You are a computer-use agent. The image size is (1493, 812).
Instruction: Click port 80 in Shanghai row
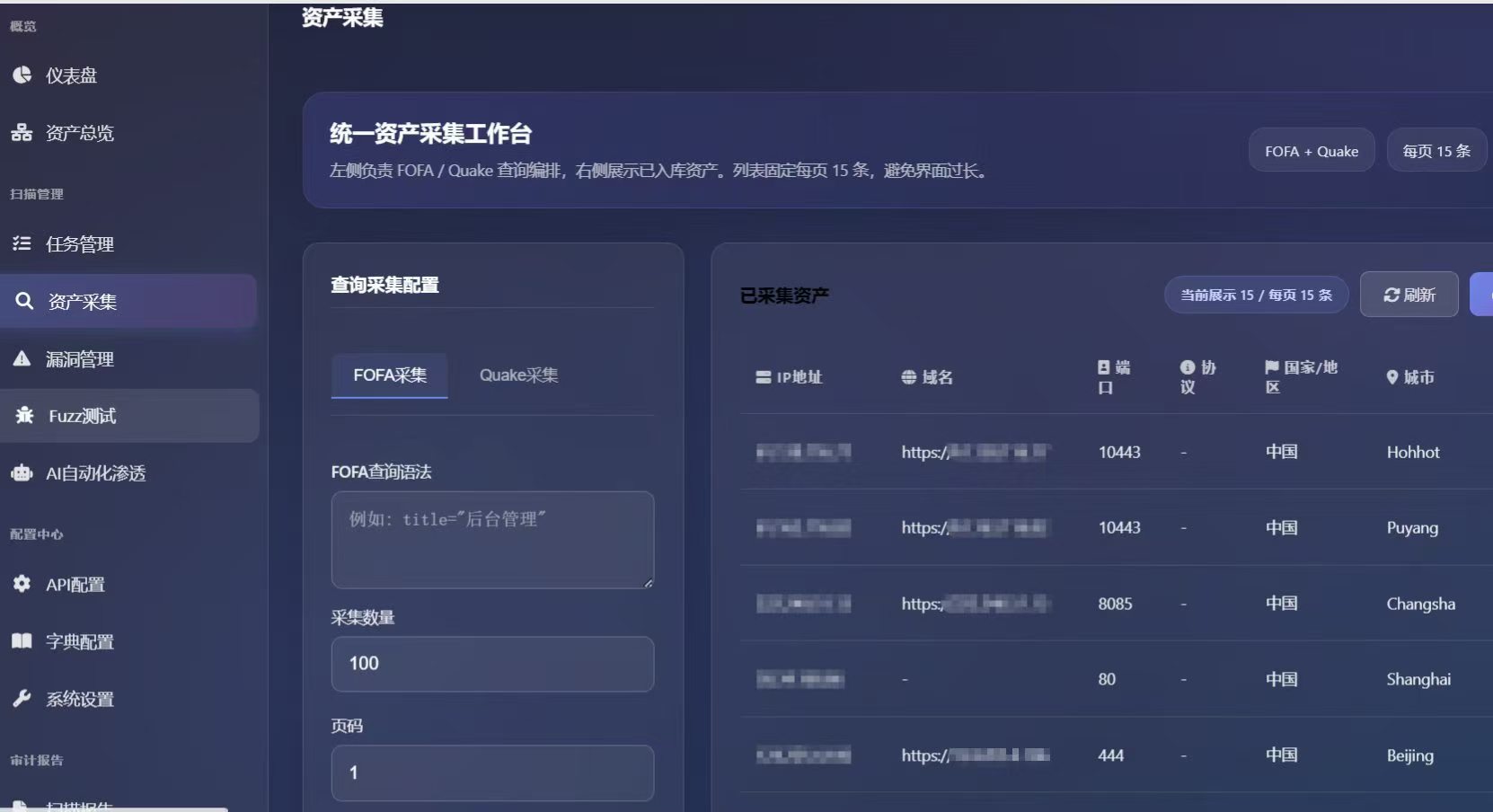click(1107, 679)
